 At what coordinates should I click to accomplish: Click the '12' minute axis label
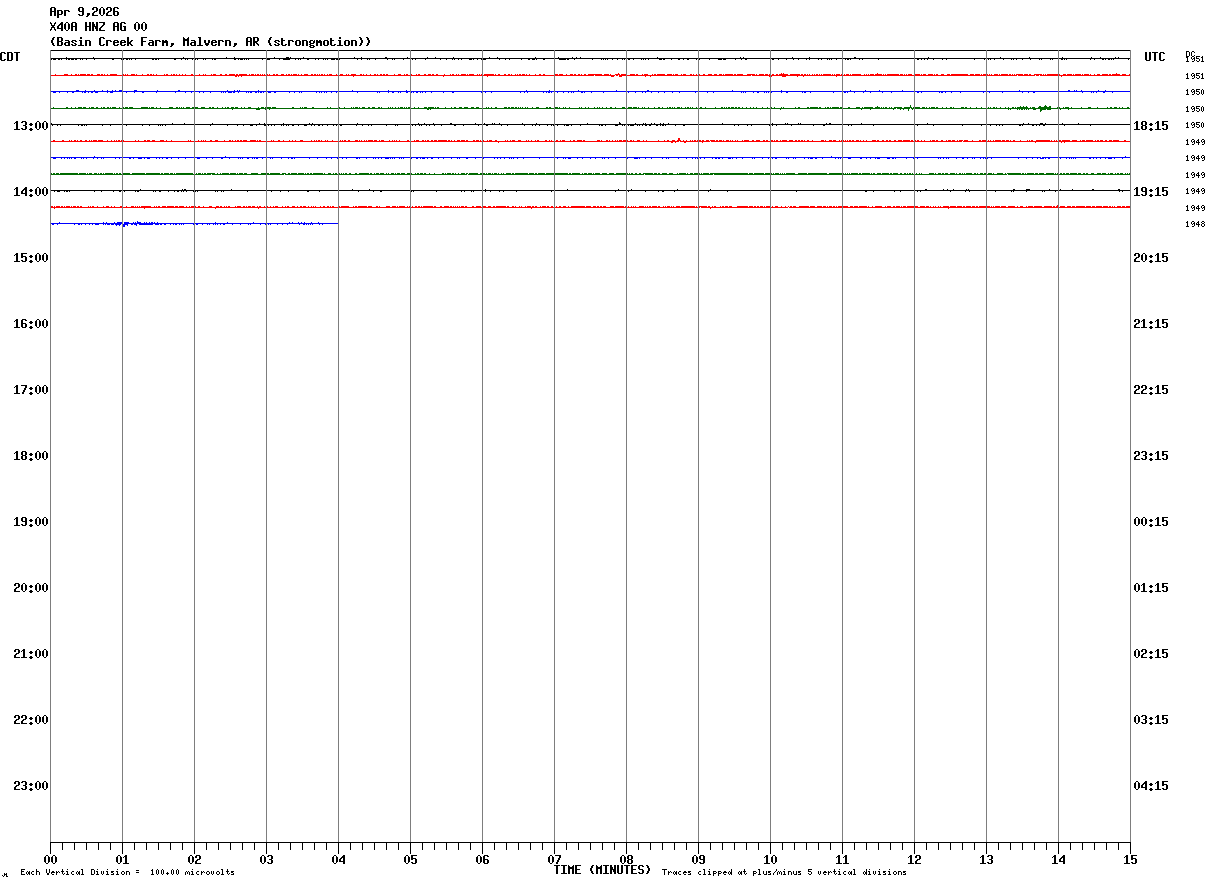coord(914,859)
